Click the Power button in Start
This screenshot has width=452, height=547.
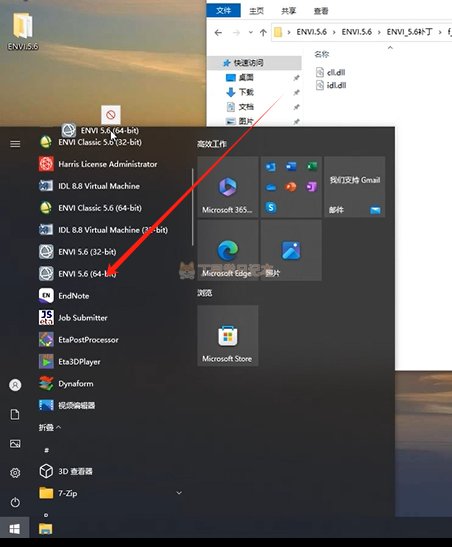pos(15,502)
